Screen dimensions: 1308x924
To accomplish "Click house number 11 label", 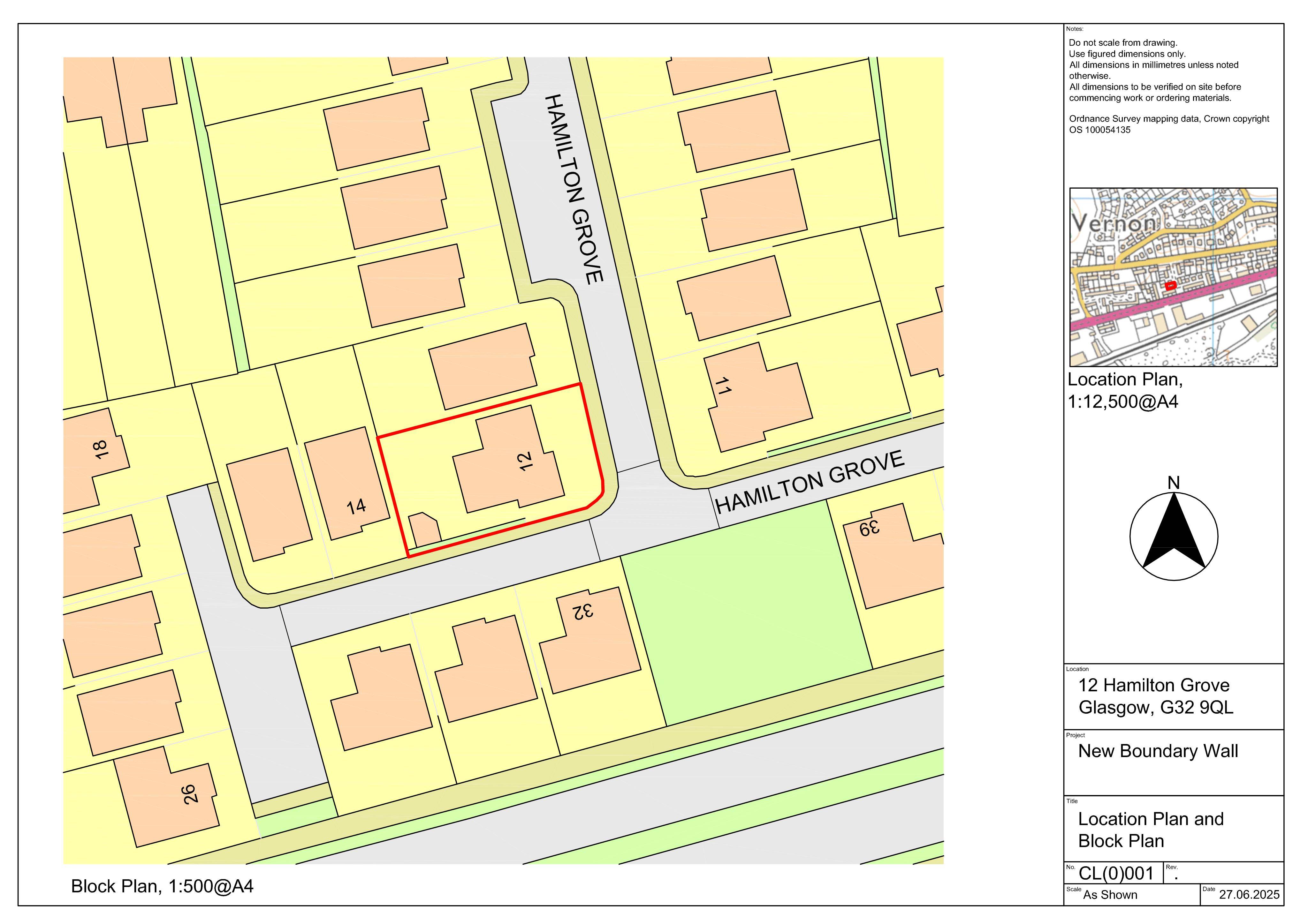I will tap(722, 387).
